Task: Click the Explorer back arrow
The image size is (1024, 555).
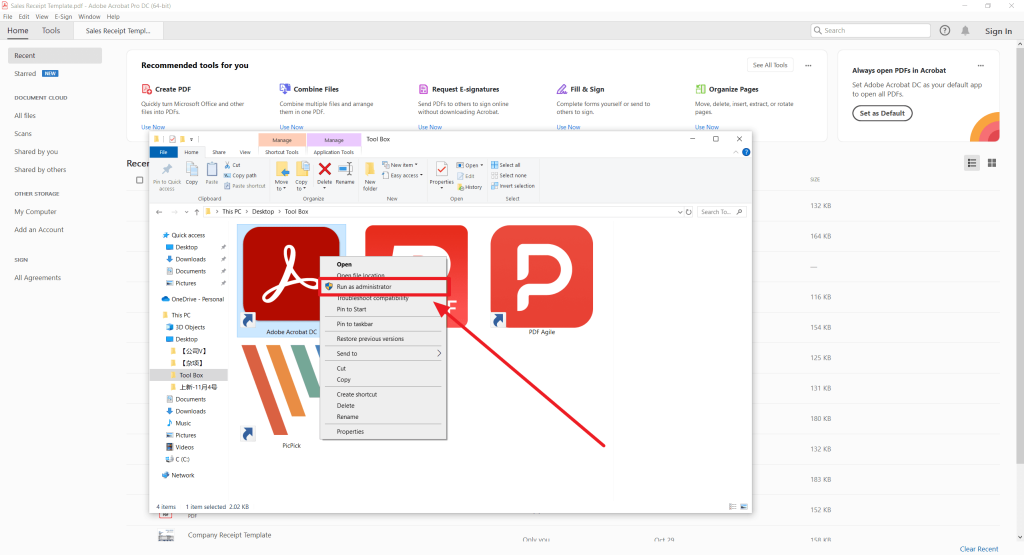Action: 159,212
